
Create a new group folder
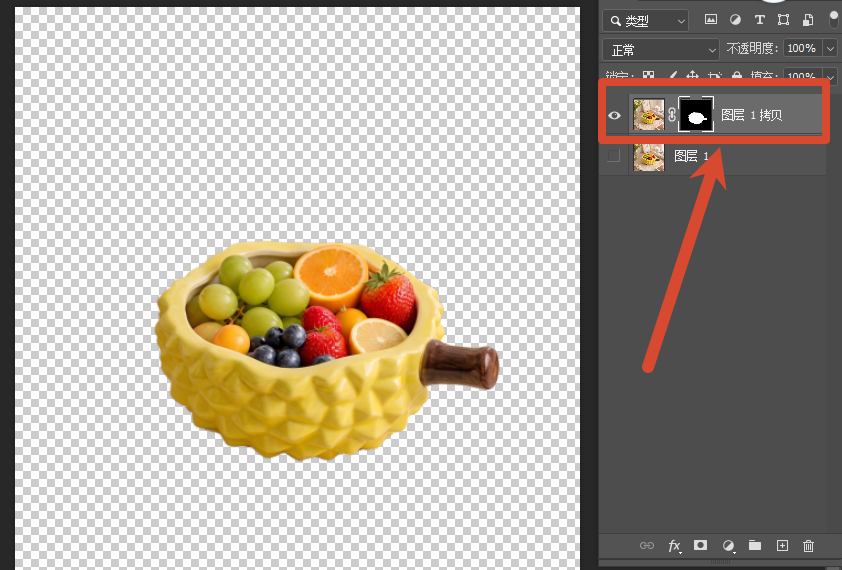(755, 546)
